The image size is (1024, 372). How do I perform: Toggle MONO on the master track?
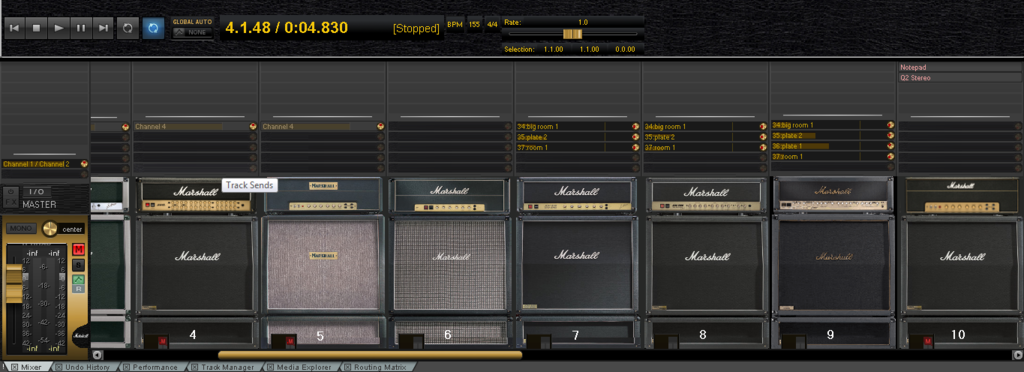pyautogui.click(x=21, y=229)
